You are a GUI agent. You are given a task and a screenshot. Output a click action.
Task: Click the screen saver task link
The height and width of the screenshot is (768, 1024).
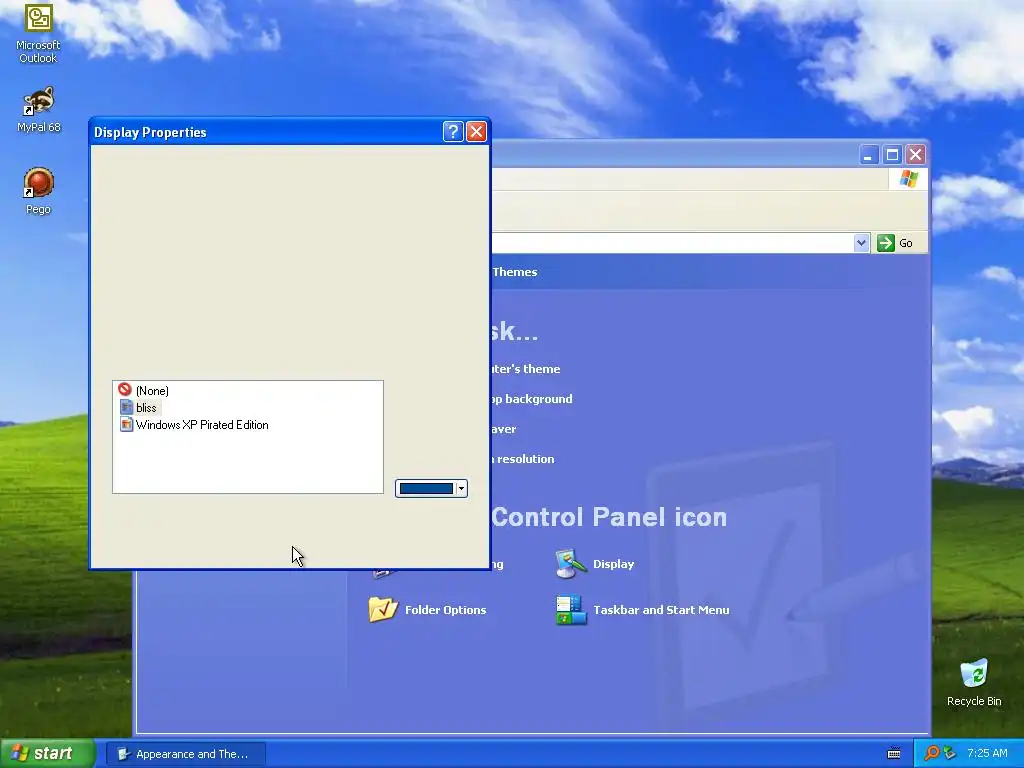click(x=504, y=429)
